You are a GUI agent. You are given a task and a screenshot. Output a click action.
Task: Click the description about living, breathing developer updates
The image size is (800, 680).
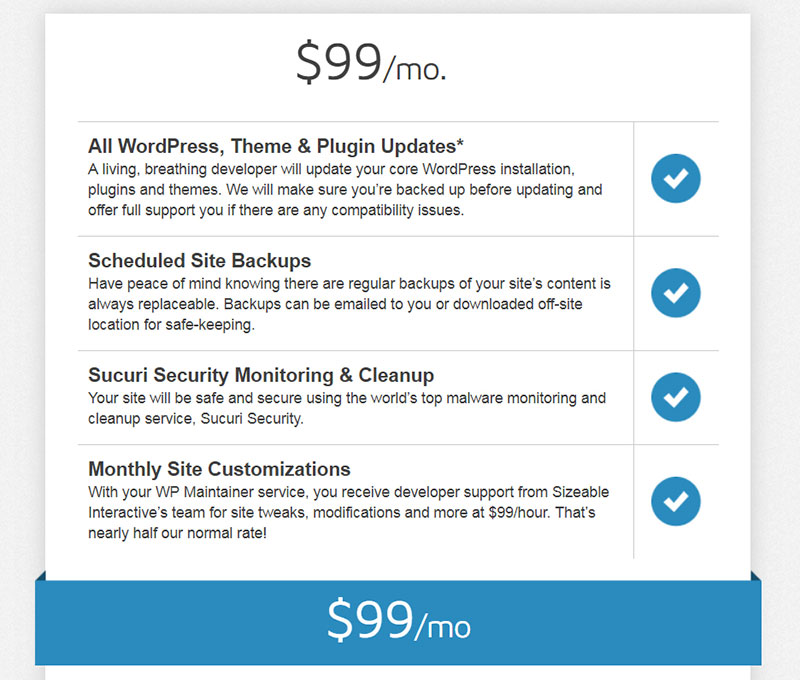[x=345, y=190]
